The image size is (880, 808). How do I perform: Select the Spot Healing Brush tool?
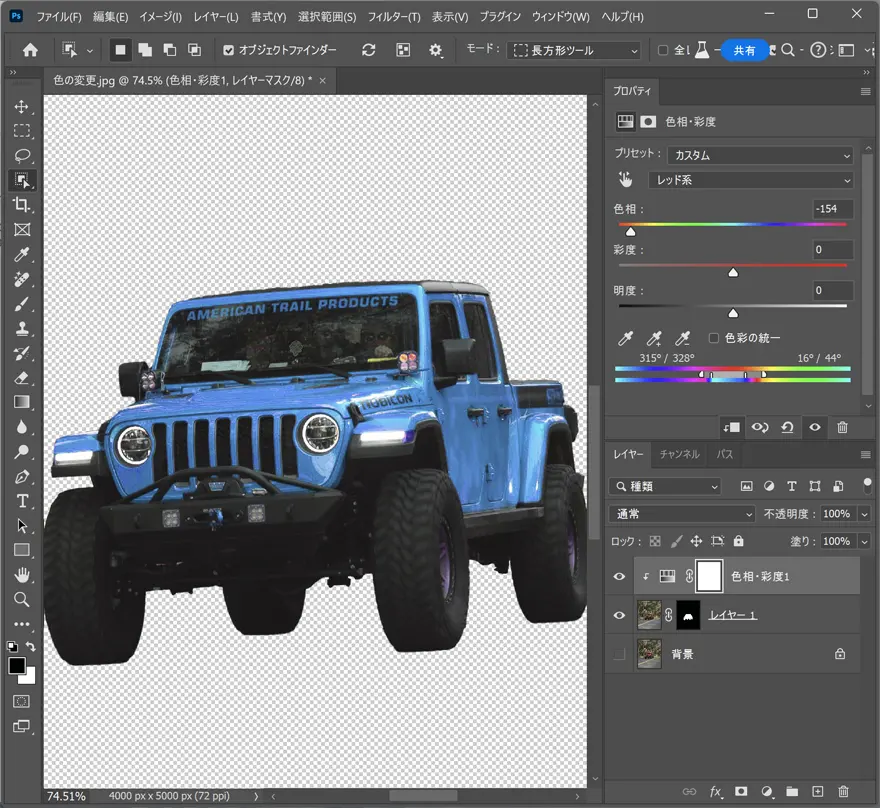(21, 279)
